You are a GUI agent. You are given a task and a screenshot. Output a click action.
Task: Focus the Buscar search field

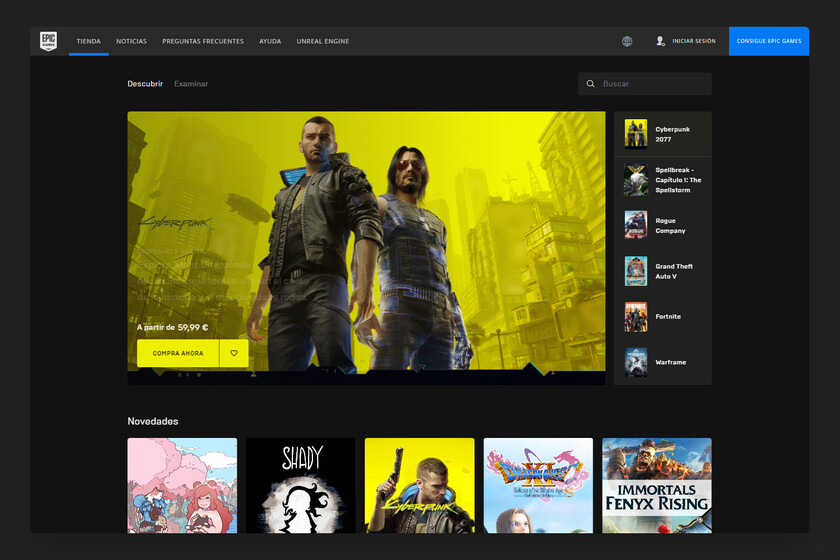coord(644,84)
